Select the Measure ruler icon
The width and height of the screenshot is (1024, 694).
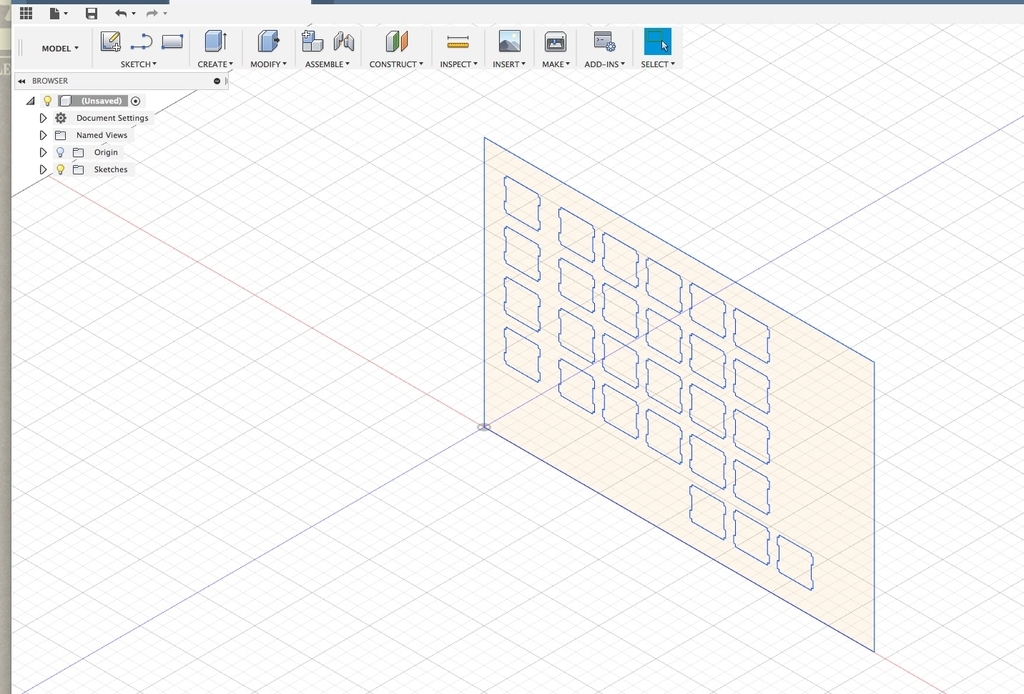[x=458, y=42]
